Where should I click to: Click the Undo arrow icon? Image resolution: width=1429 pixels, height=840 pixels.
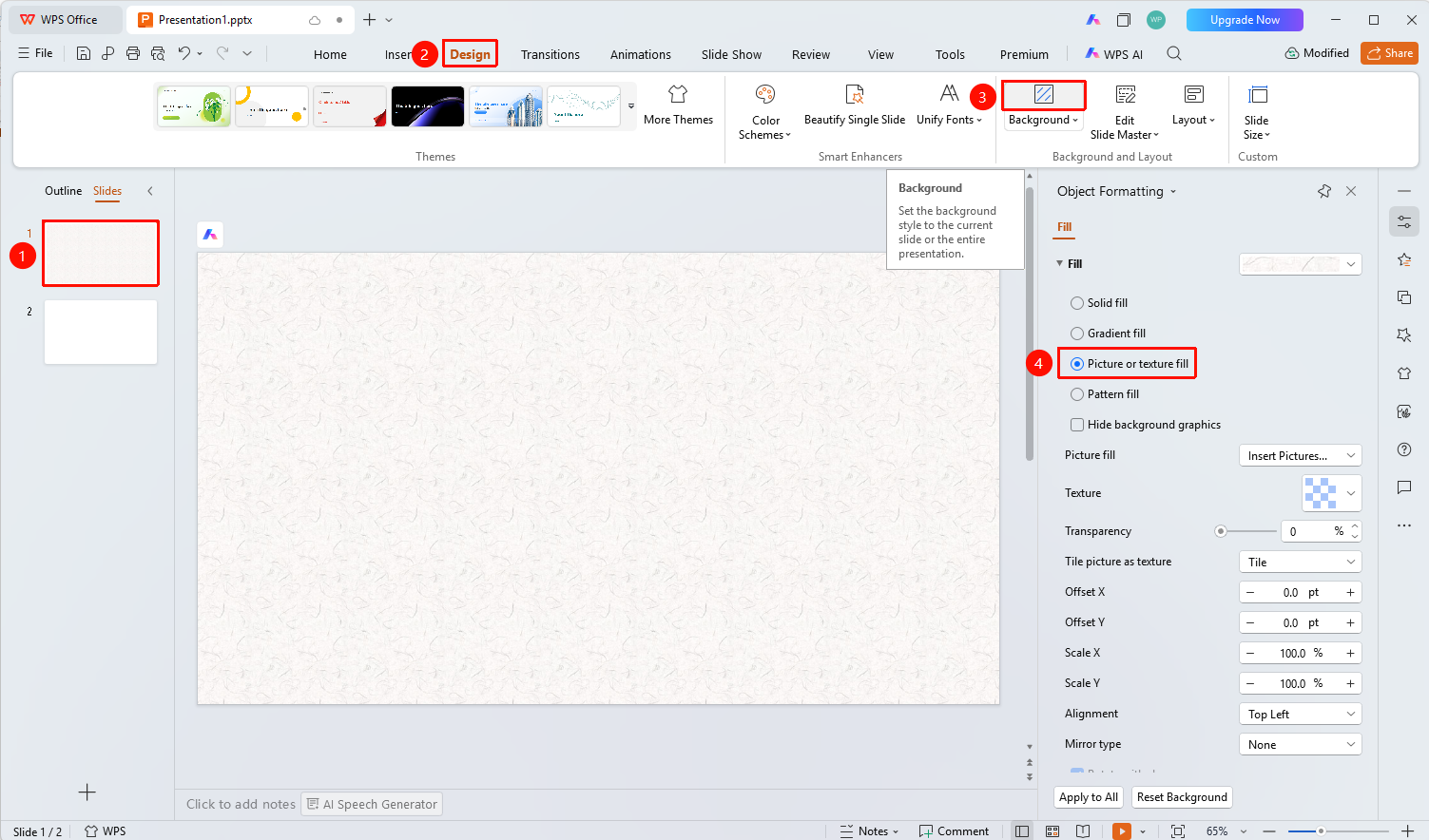tap(184, 53)
